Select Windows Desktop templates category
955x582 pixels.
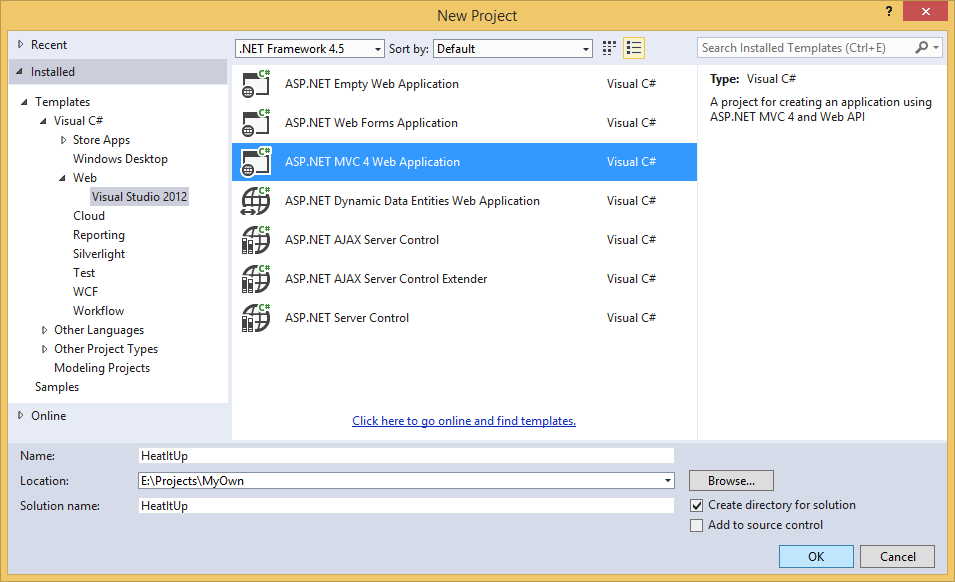(x=120, y=159)
